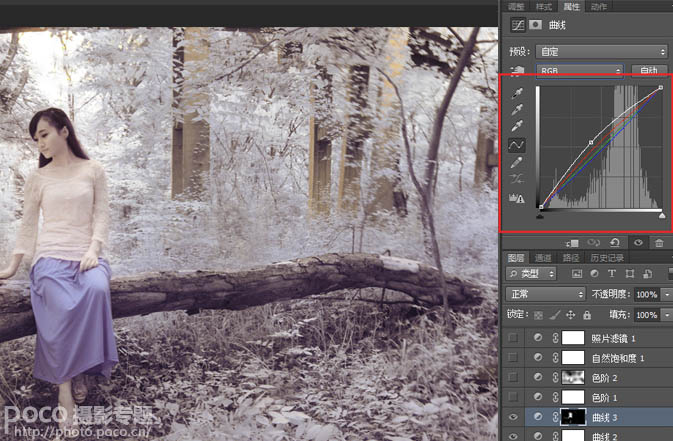Filter layers by adjustment layer icon

click(594, 274)
